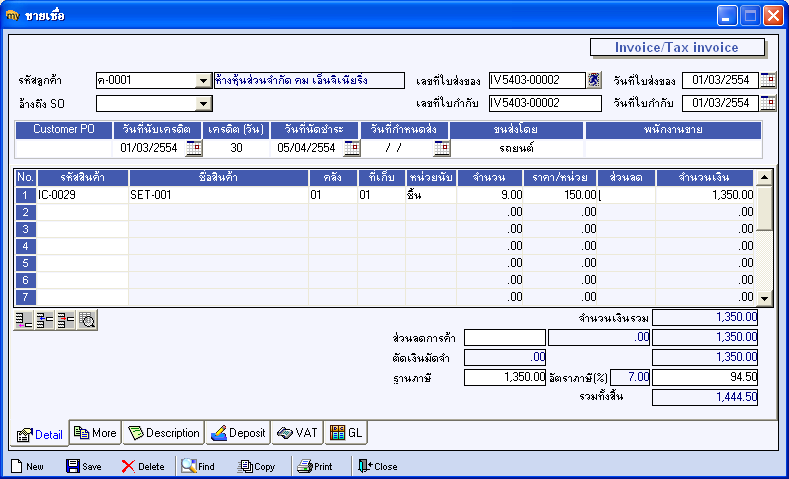Click the Save disk button
This screenshot has height=479, width=789.
point(83,466)
